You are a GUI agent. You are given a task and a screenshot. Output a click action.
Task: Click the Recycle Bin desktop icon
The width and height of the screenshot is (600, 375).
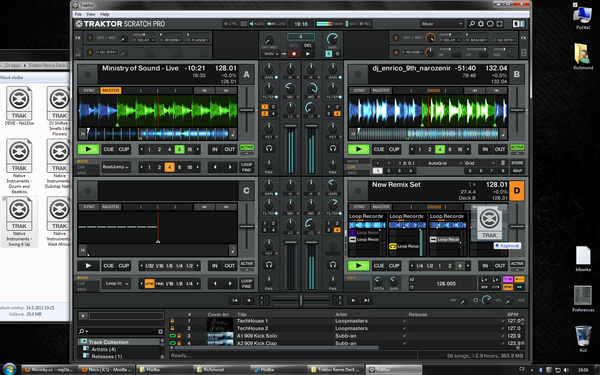point(583,339)
